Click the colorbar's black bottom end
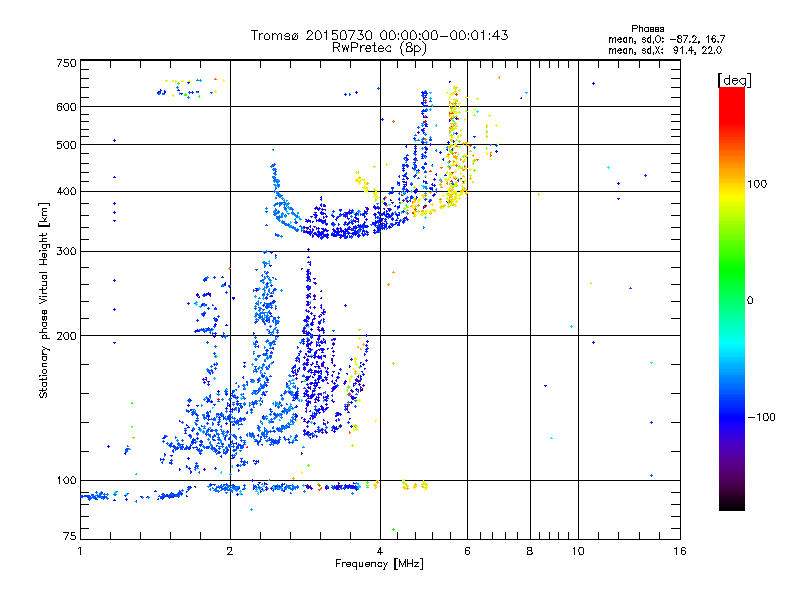This screenshot has width=800, height=600. [x=732, y=506]
